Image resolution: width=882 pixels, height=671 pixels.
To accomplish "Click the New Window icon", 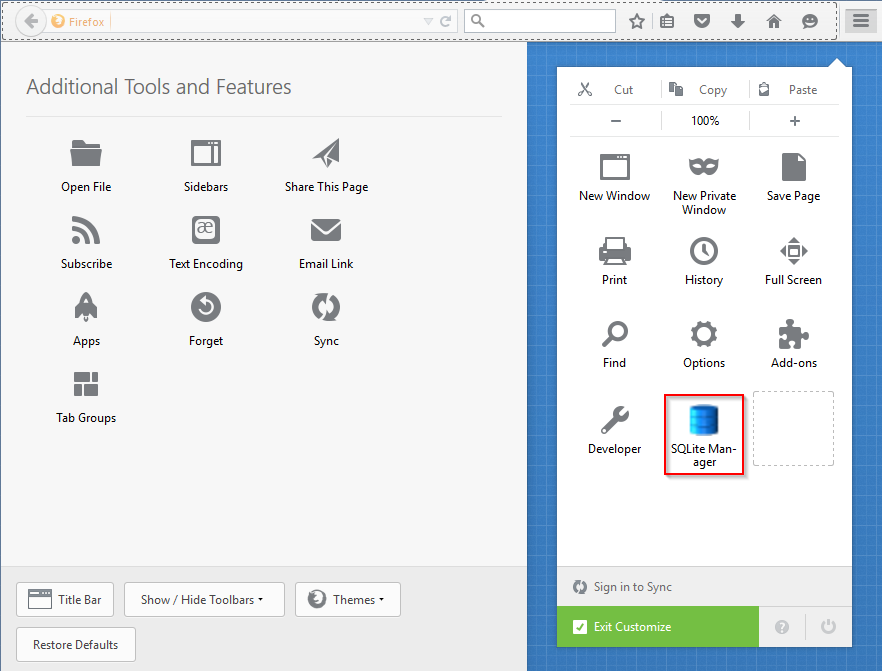I will pos(614,166).
